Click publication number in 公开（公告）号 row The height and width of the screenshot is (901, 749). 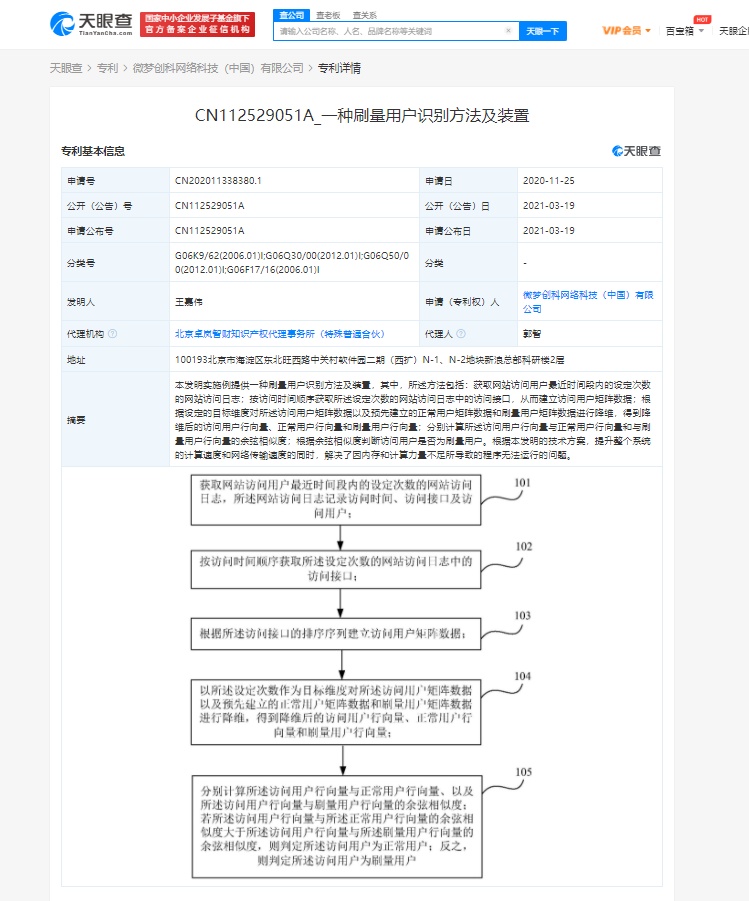[x=210, y=206]
